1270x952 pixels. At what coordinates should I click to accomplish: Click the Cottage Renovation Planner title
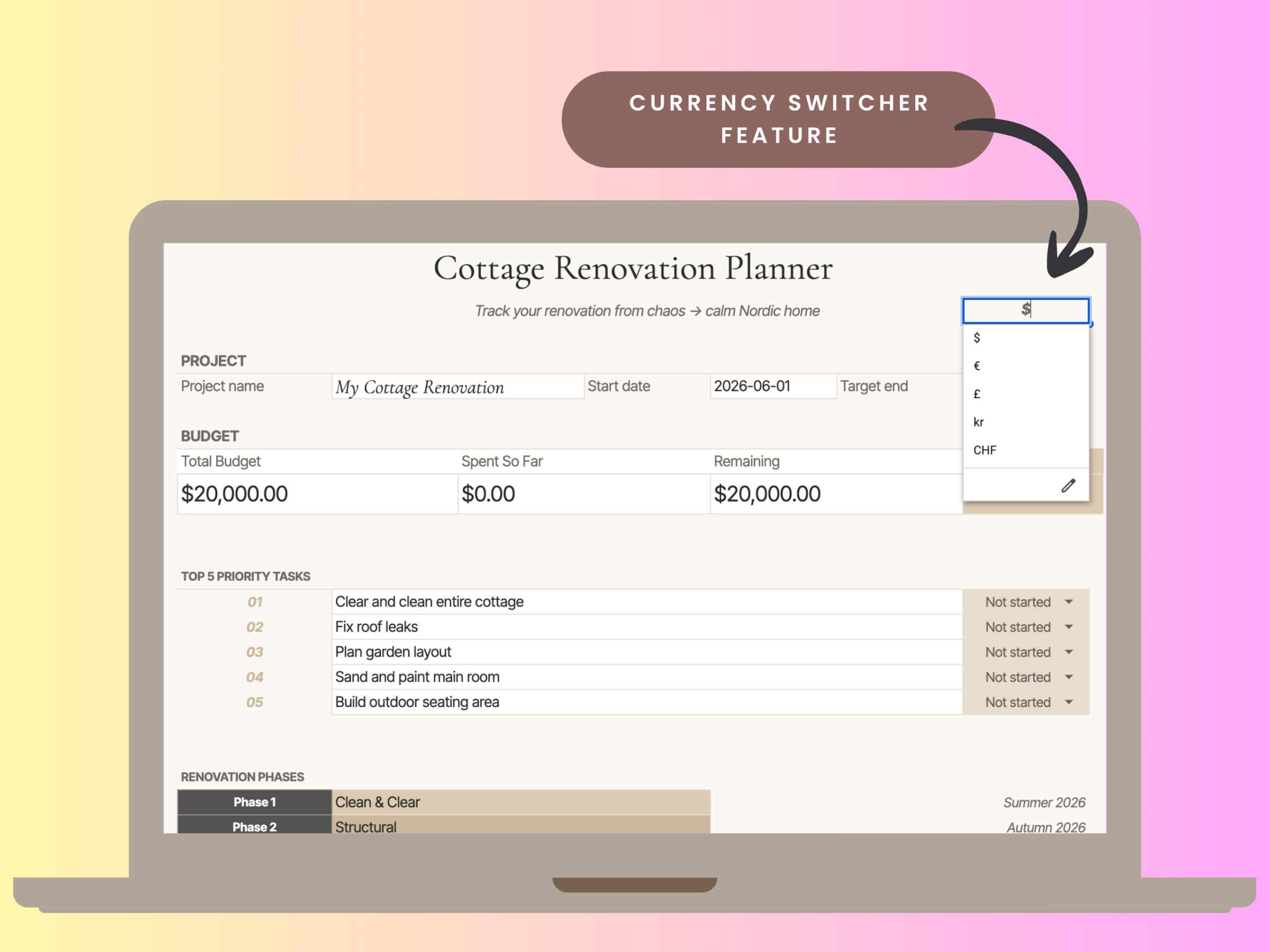pyautogui.click(x=634, y=269)
